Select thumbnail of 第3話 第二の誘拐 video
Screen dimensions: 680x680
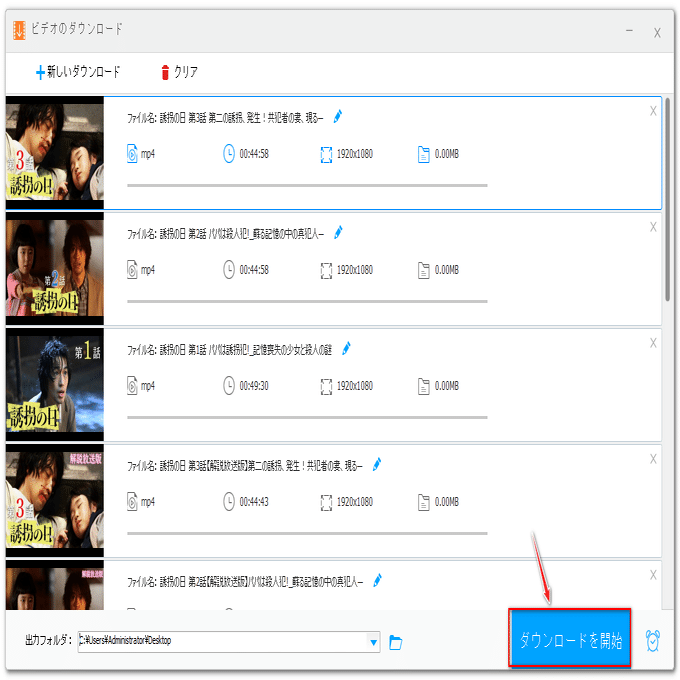click(55, 153)
